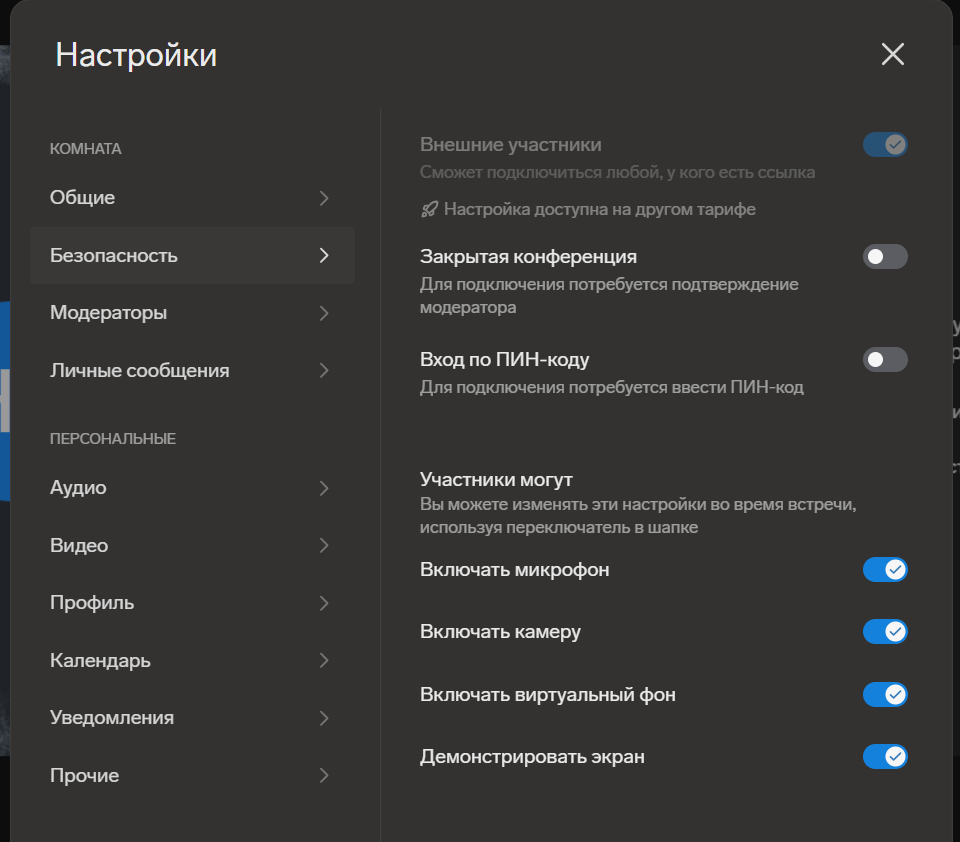Turn off «Демонстрировать экран» permission

click(885, 757)
